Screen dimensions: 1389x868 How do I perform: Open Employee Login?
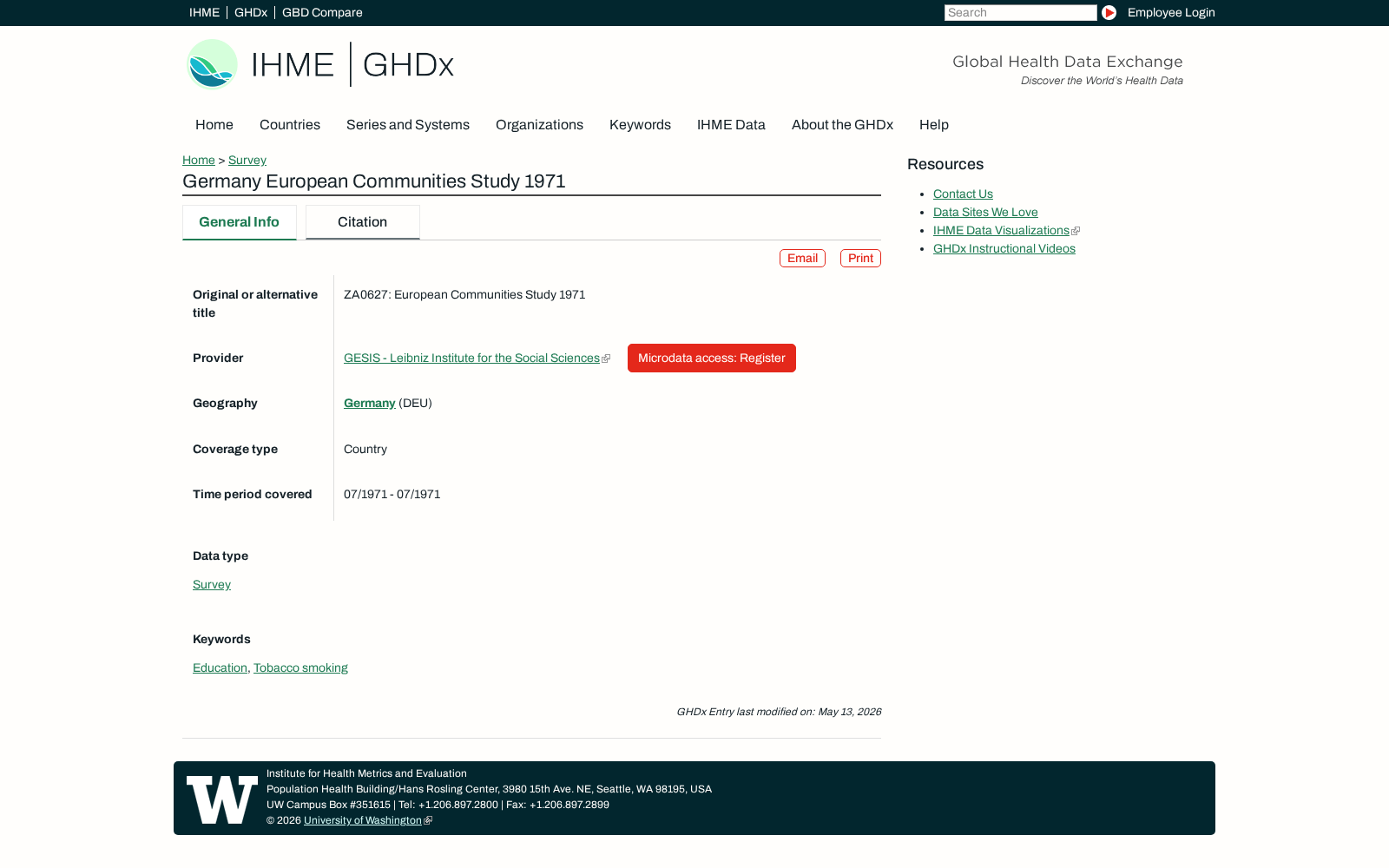(1171, 12)
